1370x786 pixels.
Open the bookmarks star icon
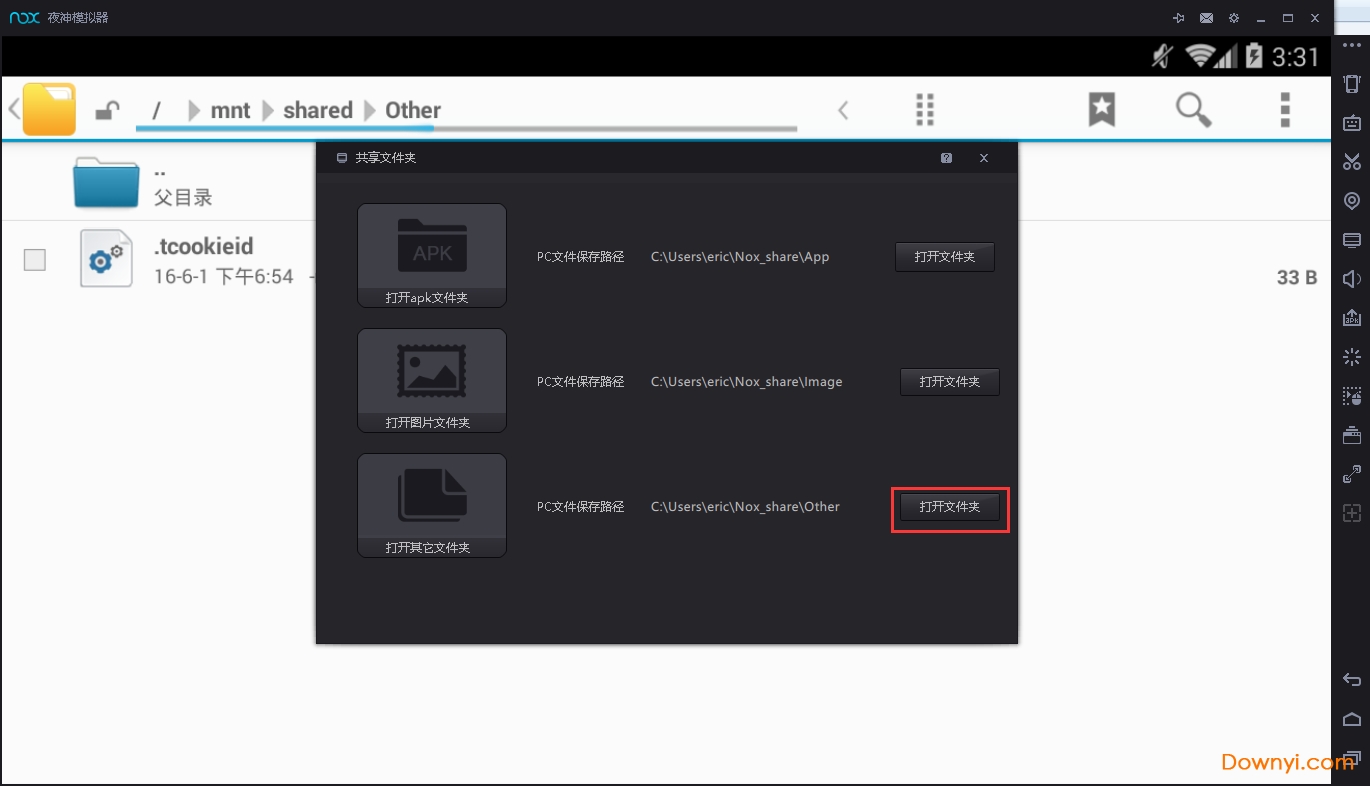coord(1101,109)
